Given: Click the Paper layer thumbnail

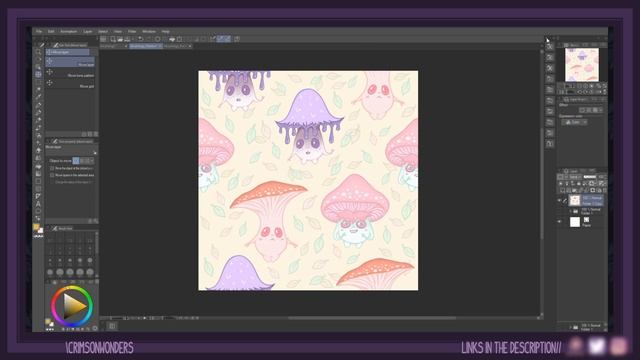Looking at the screenshot, I should click(x=575, y=222).
